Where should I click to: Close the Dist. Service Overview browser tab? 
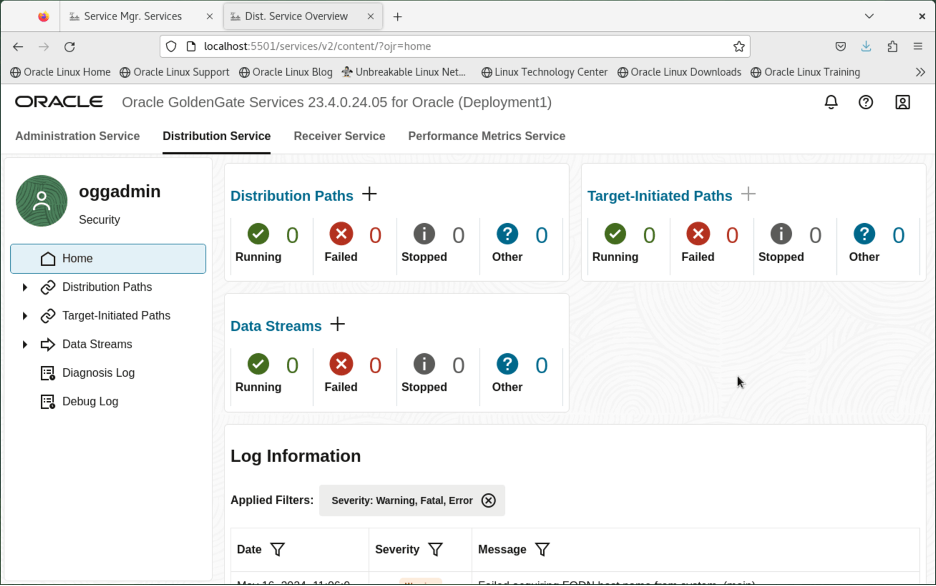pyautogui.click(x=371, y=16)
